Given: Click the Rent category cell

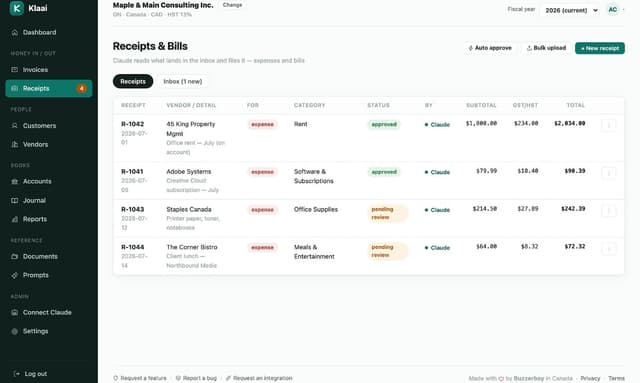Looking at the screenshot, I should click(300, 124).
